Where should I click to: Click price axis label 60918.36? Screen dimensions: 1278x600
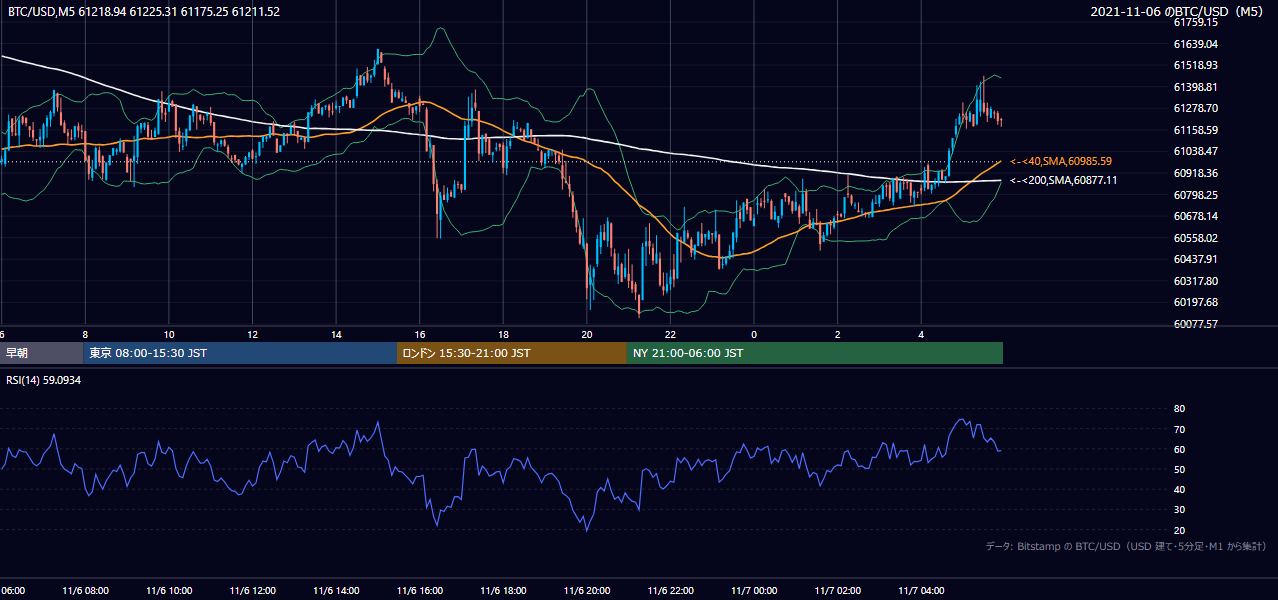click(1195, 173)
